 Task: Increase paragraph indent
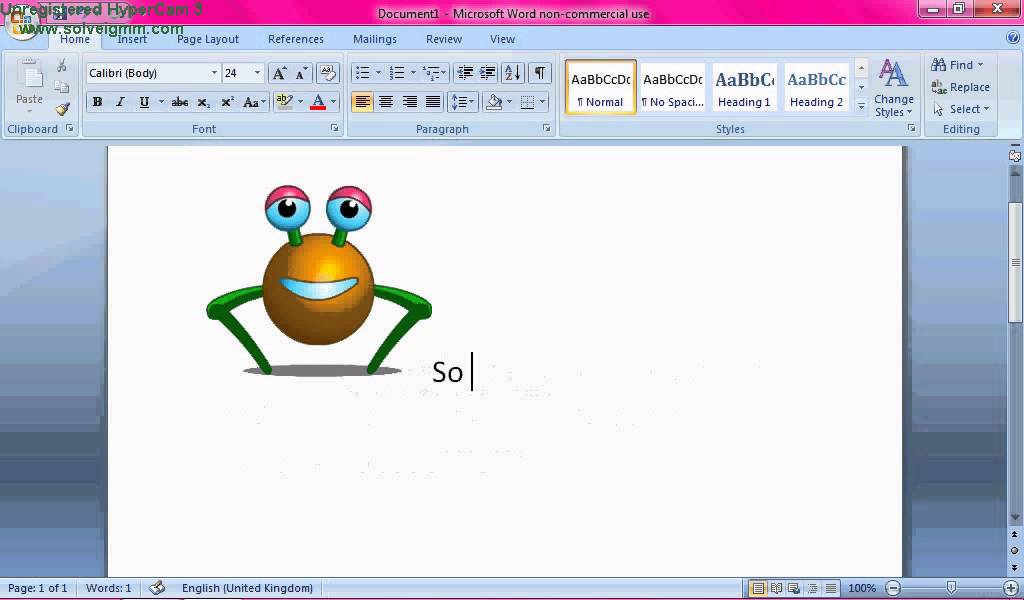tap(488, 73)
